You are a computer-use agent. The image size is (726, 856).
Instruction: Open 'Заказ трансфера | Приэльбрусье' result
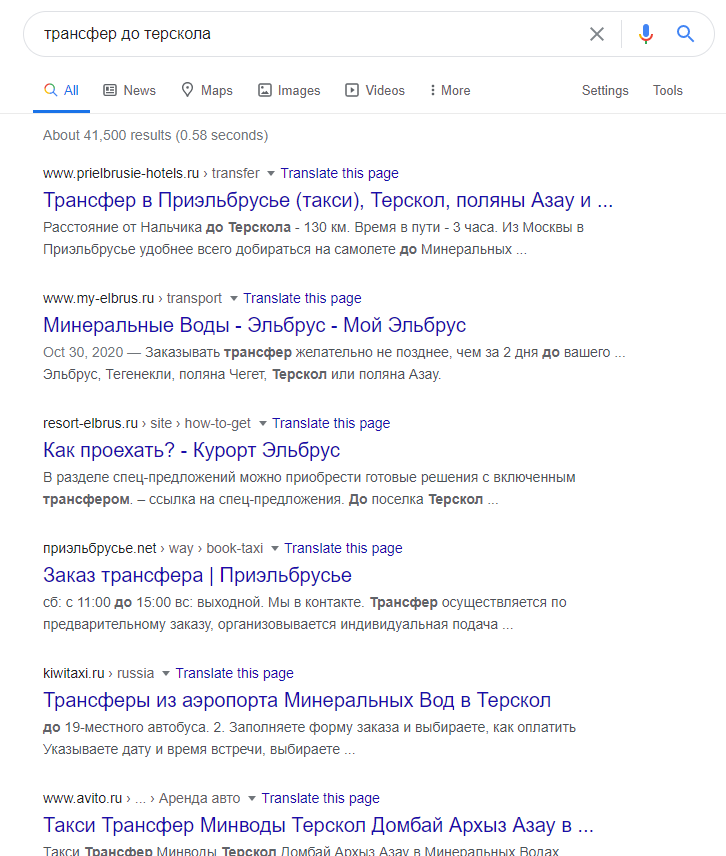(x=197, y=575)
